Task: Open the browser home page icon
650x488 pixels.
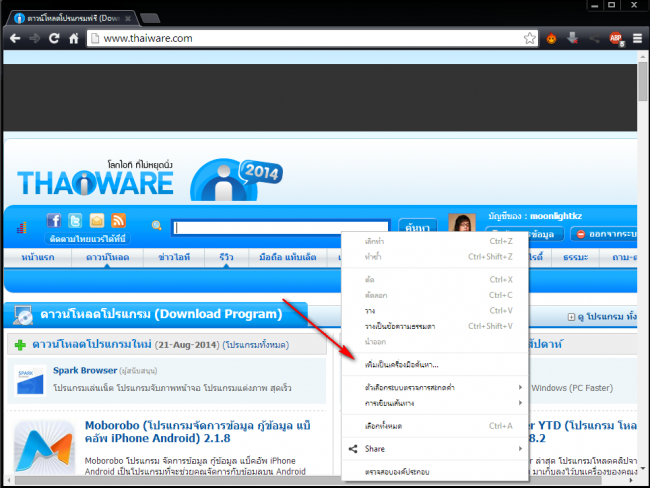Action: coord(74,39)
